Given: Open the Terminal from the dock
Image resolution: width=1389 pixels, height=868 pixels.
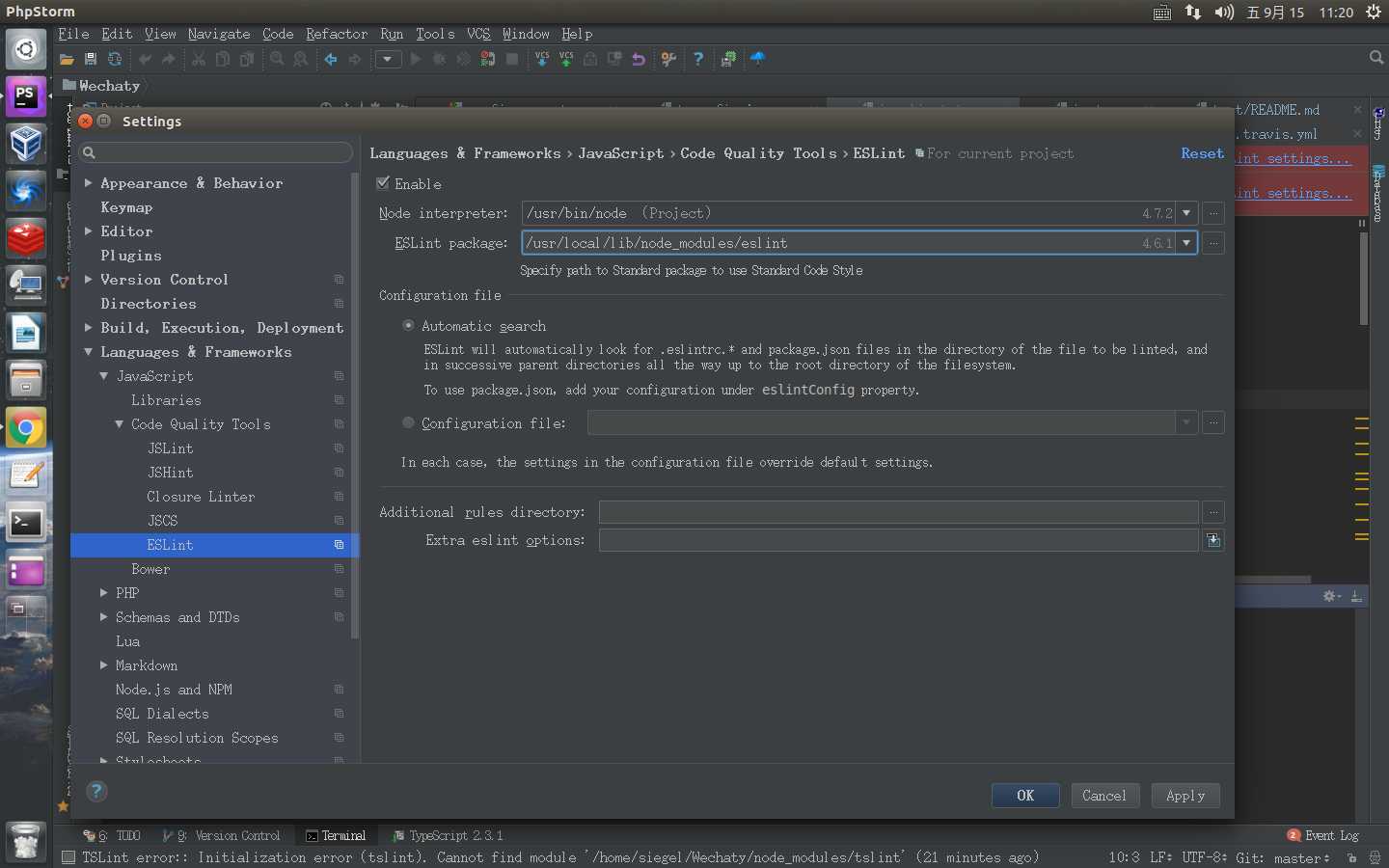Looking at the screenshot, I should click(26, 523).
